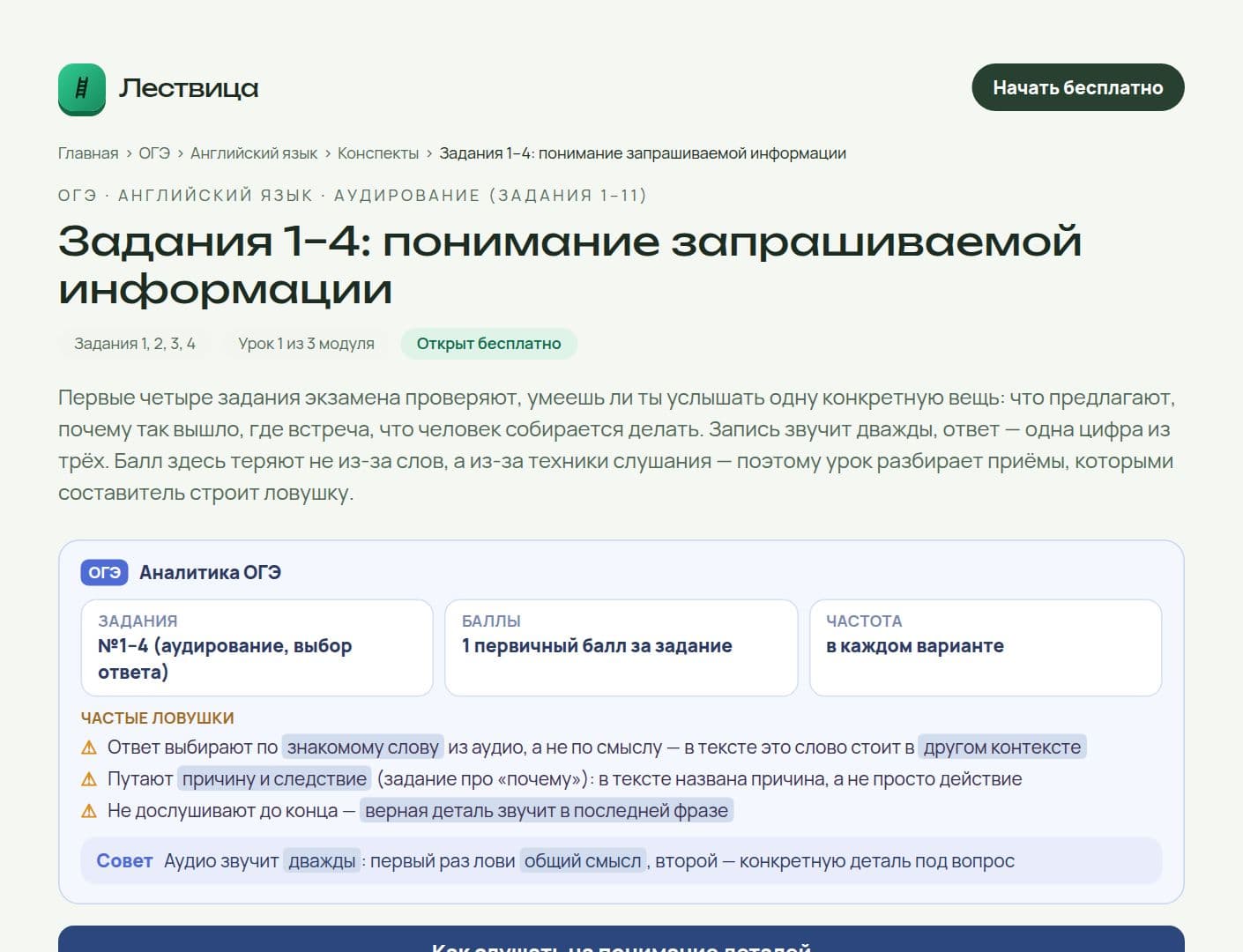Image resolution: width=1243 pixels, height=952 pixels.
Task: Open the "Английский язык" breadcrumb
Action: pos(254,153)
